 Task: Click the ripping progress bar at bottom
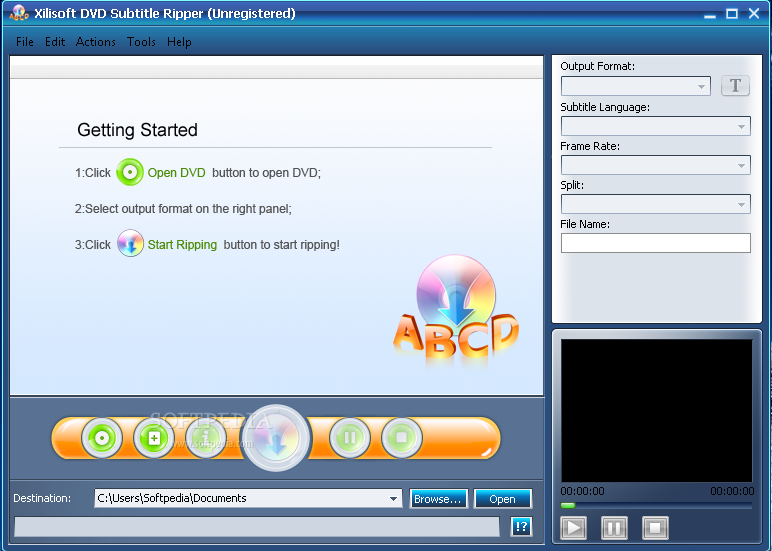tap(257, 526)
